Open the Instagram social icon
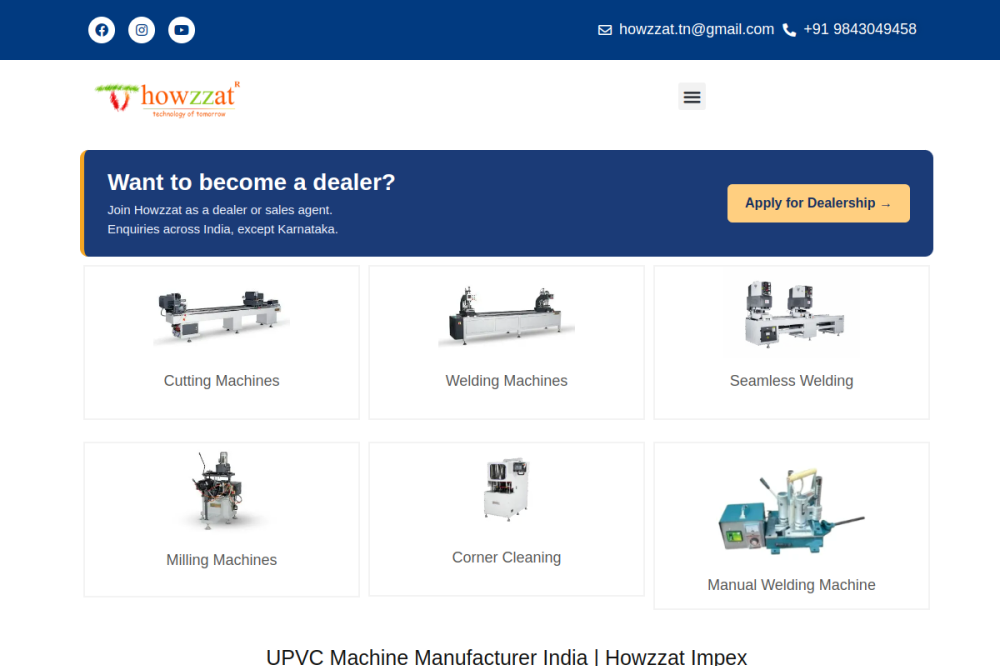 (142, 30)
